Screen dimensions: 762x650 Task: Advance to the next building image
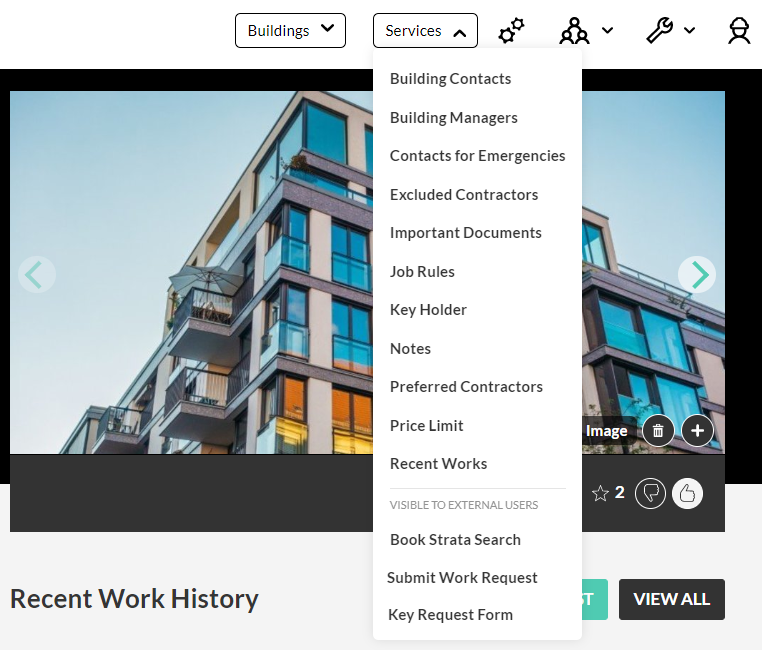[x=697, y=274]
